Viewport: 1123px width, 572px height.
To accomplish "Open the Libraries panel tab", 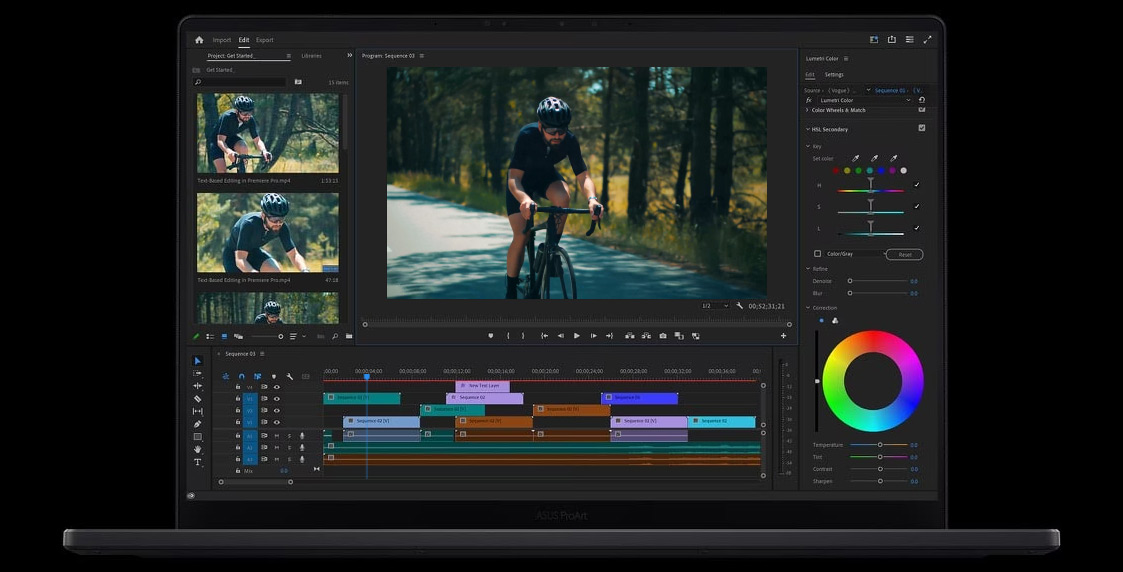I will [x=312, y=56].
